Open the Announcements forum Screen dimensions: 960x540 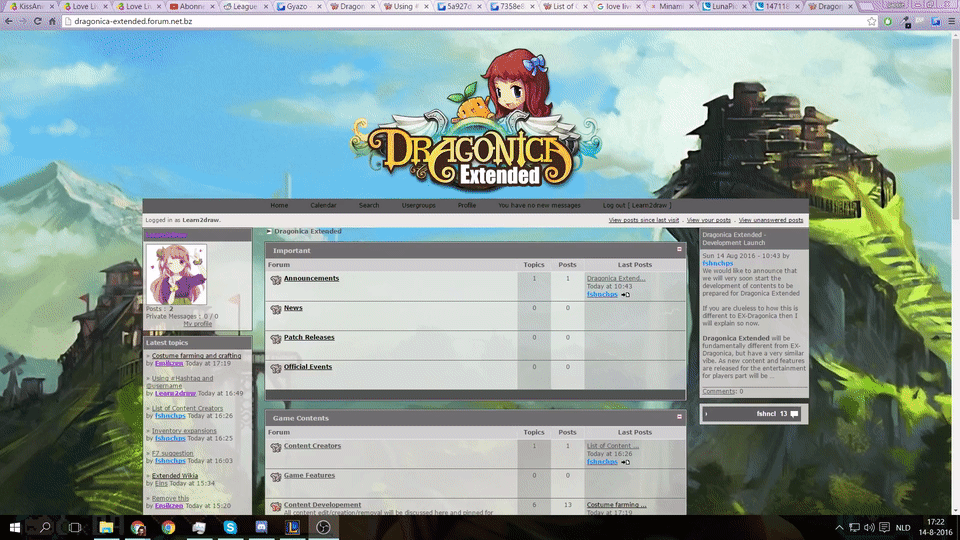click(x=311, y=279)
